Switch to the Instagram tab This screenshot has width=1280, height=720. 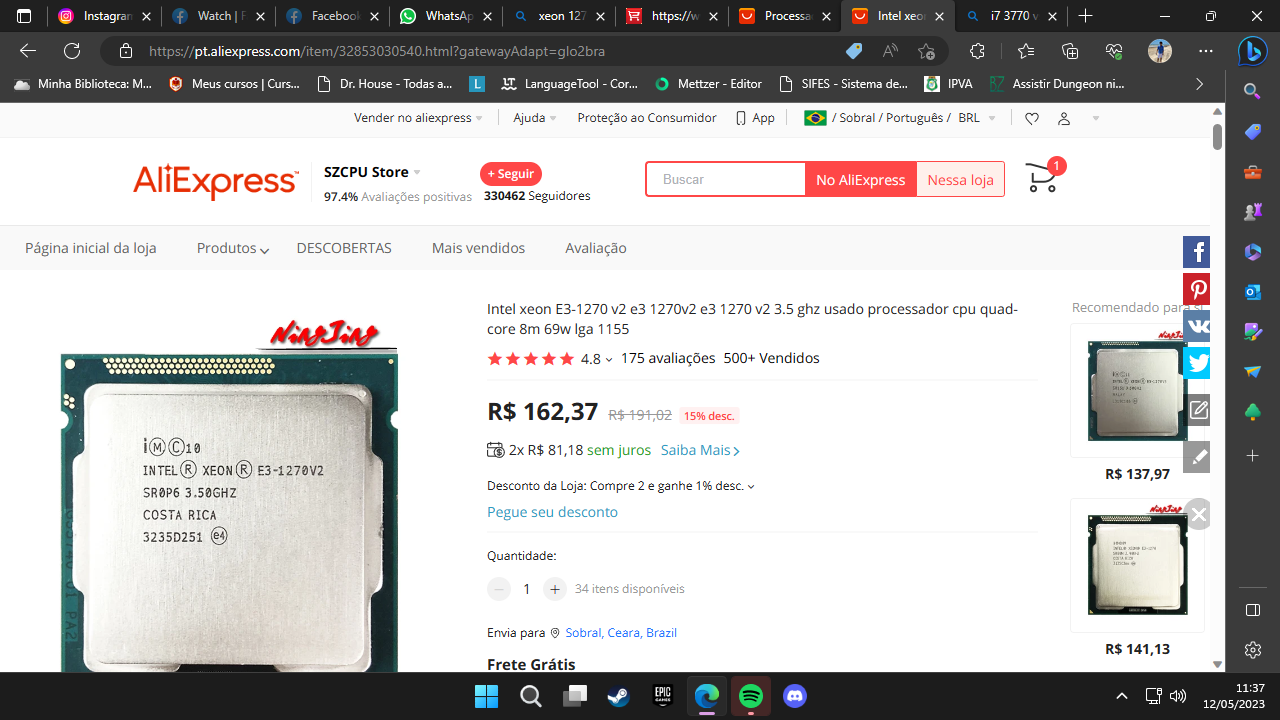(104, 16)
